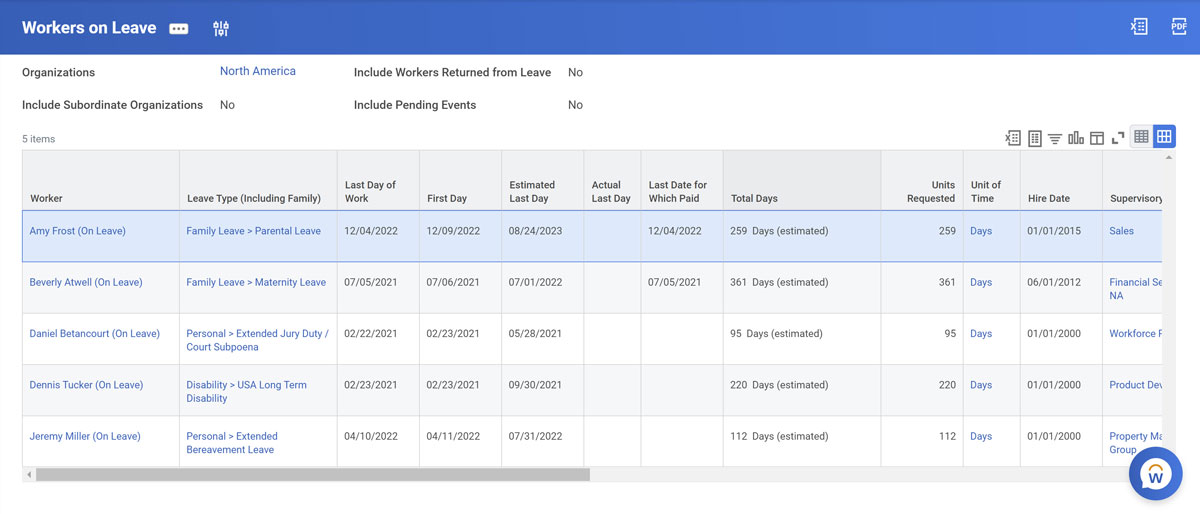
Task: Open the North America organization link
Action: point(258,71)
